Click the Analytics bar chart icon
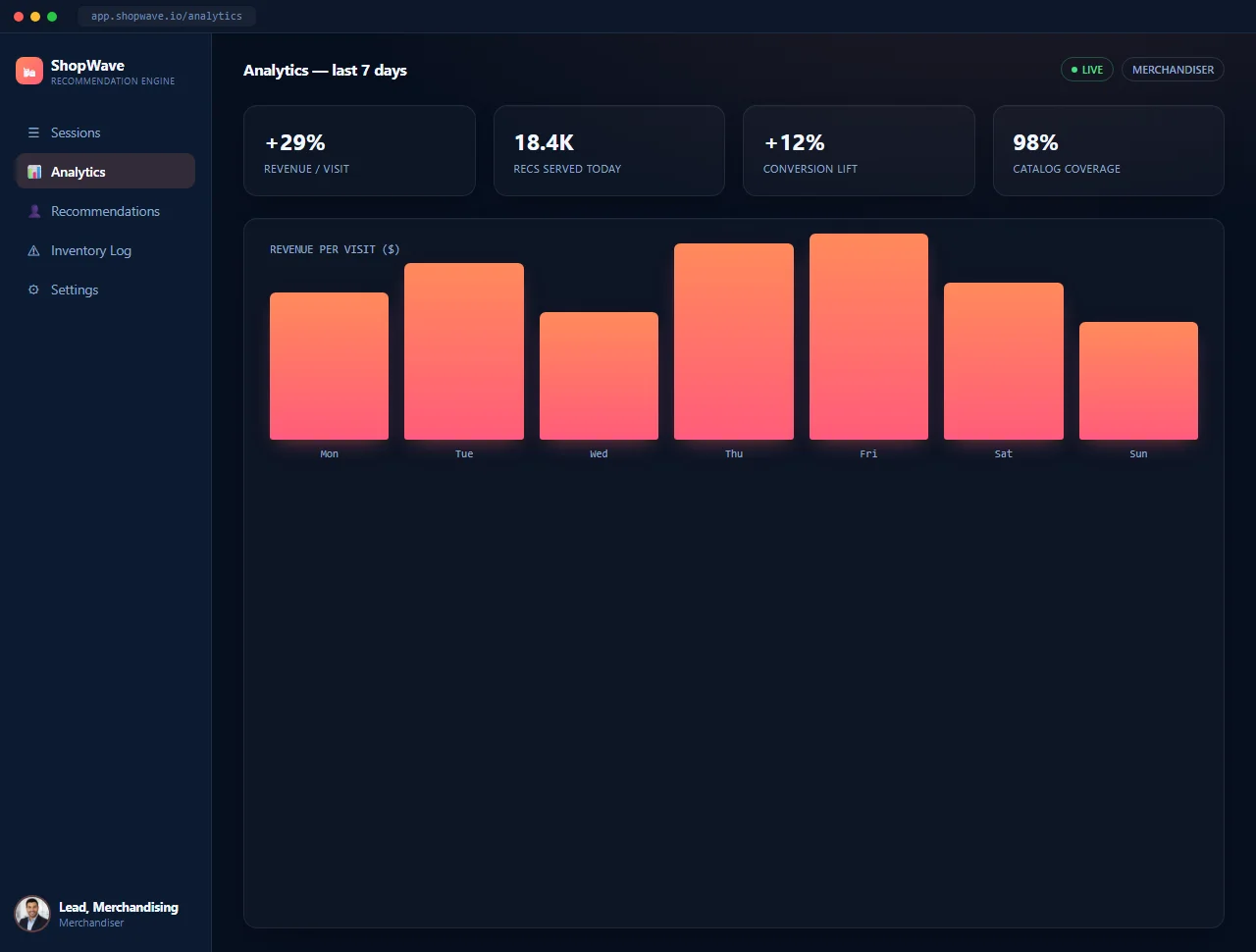 (x=33, y=172)
